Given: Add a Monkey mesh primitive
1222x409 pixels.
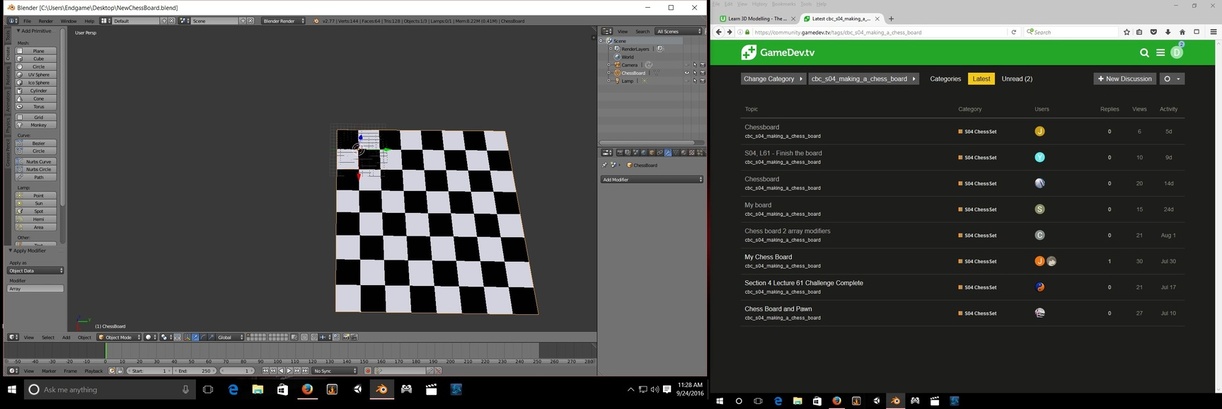Looking at the screenshot, I should point(38,124).
